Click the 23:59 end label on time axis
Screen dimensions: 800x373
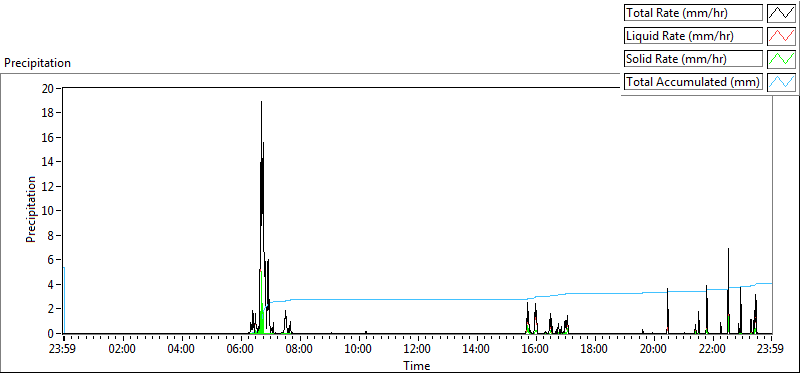coord(771,350)
